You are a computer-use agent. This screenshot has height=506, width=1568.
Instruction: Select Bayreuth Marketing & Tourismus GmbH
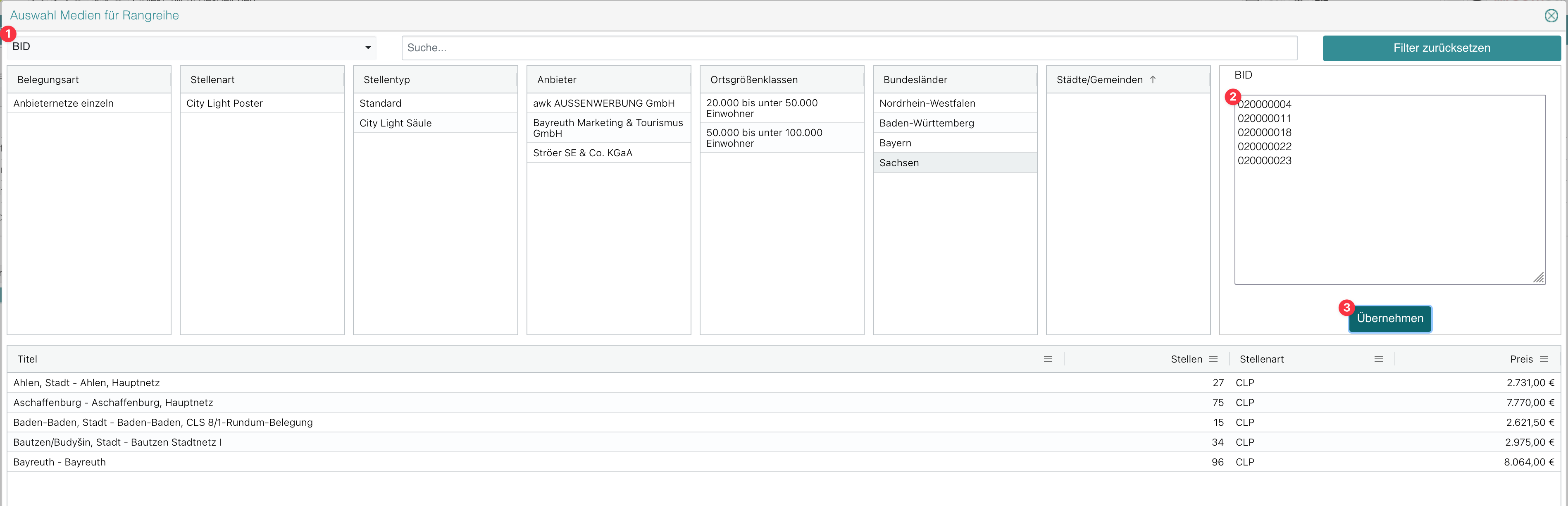(609, 128)
